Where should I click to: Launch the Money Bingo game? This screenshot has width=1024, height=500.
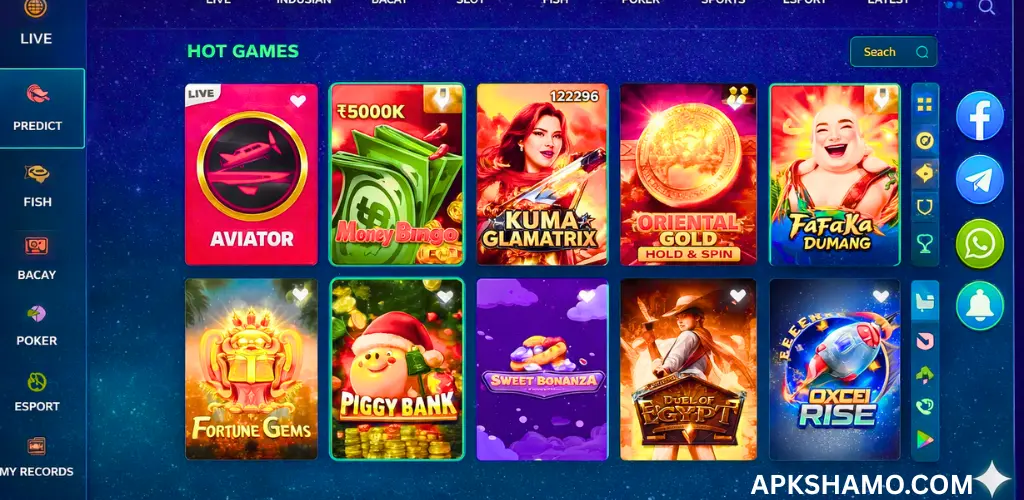[397, 174]
